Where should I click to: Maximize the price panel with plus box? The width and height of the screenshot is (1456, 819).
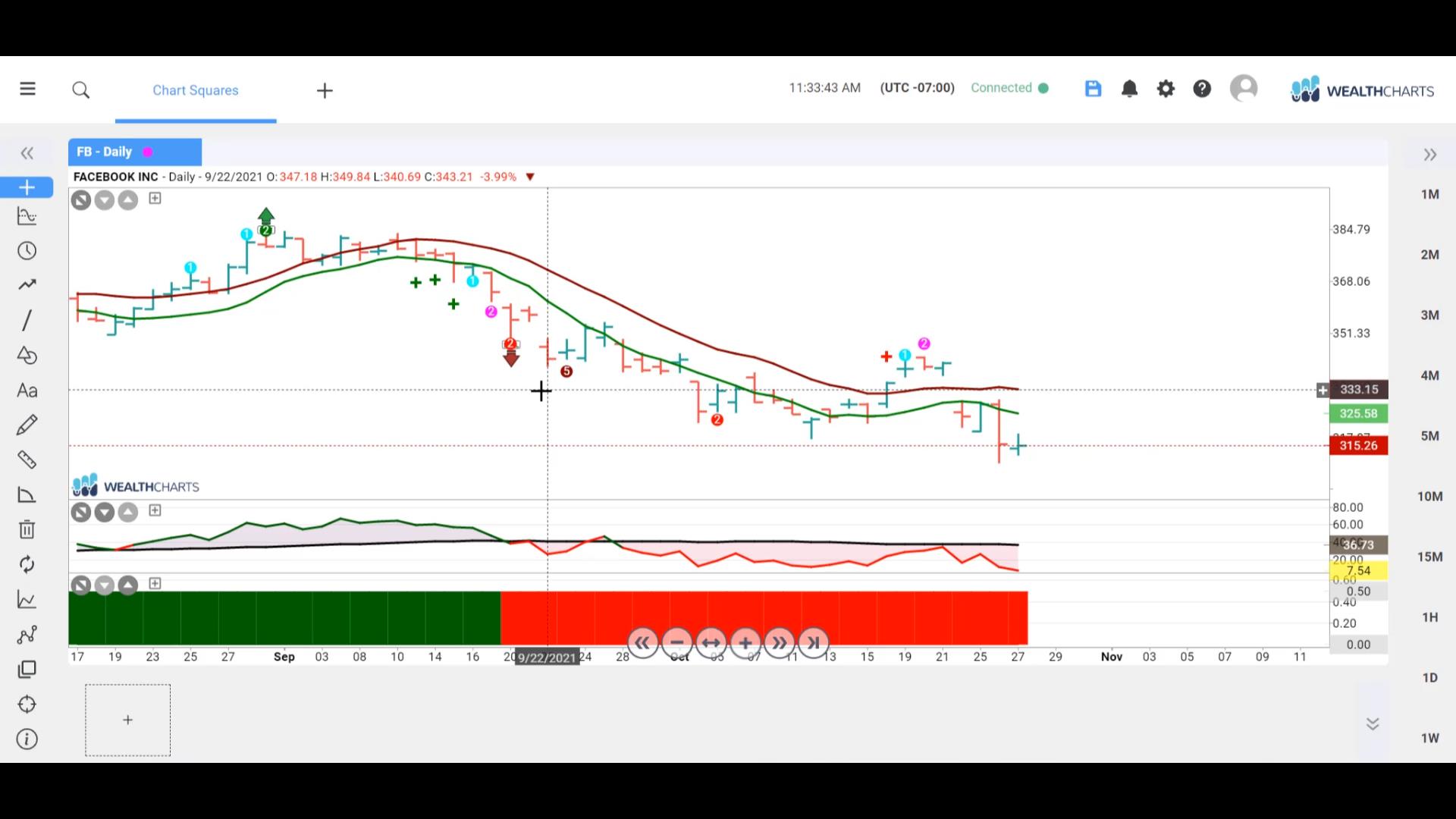pos(155,198)
